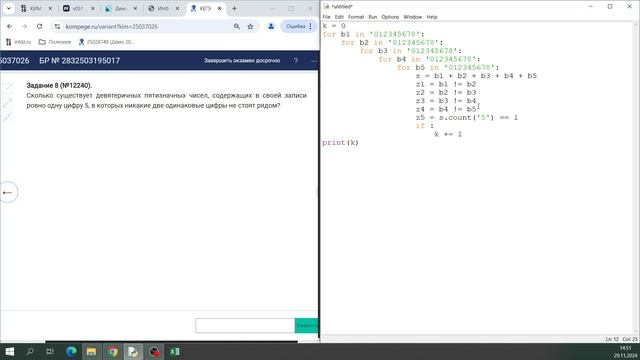This screenshot has width=640, height=360.
Task: Switch to Google Chrome on taskbar
Action: 113,351
